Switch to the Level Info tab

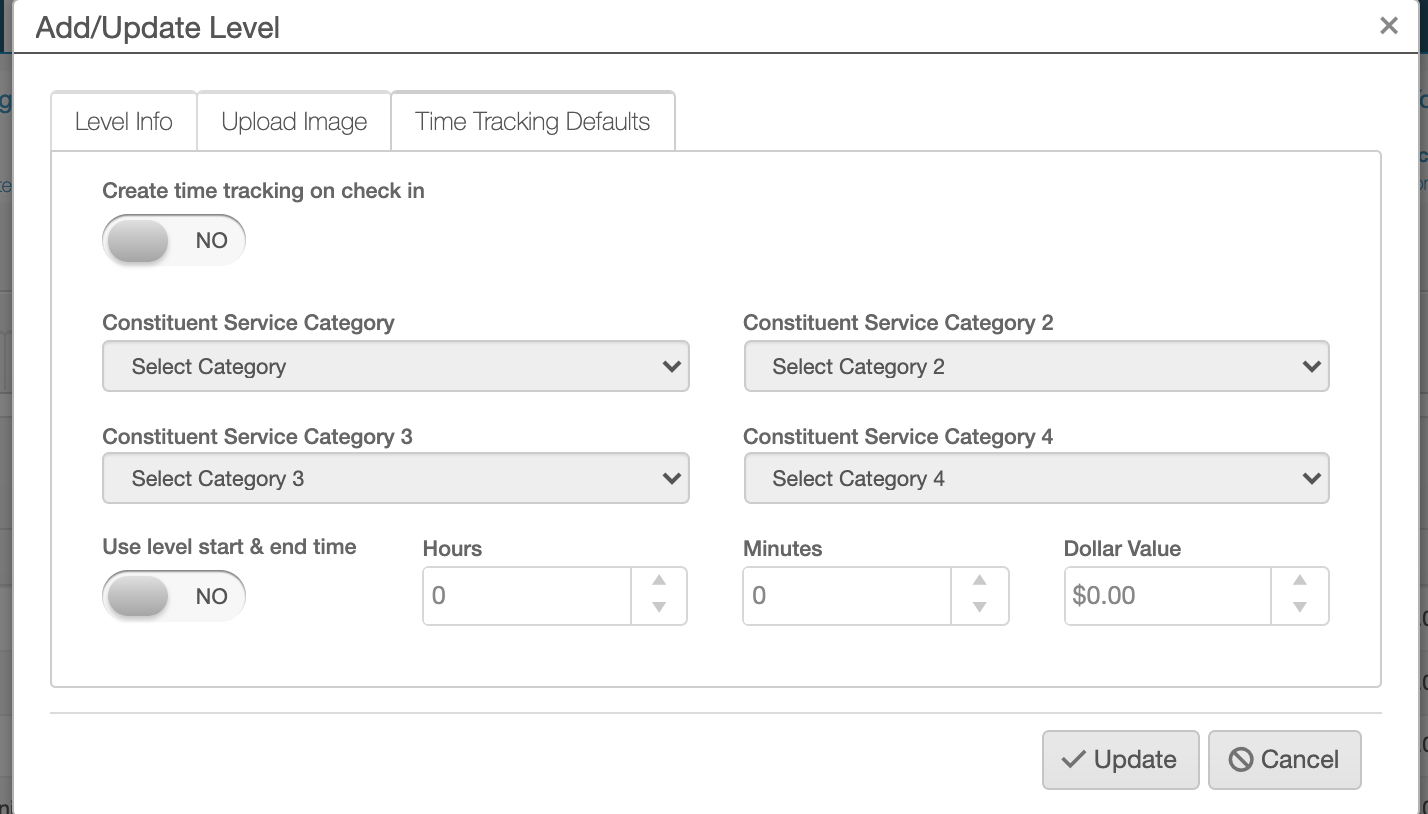point(124,122)
